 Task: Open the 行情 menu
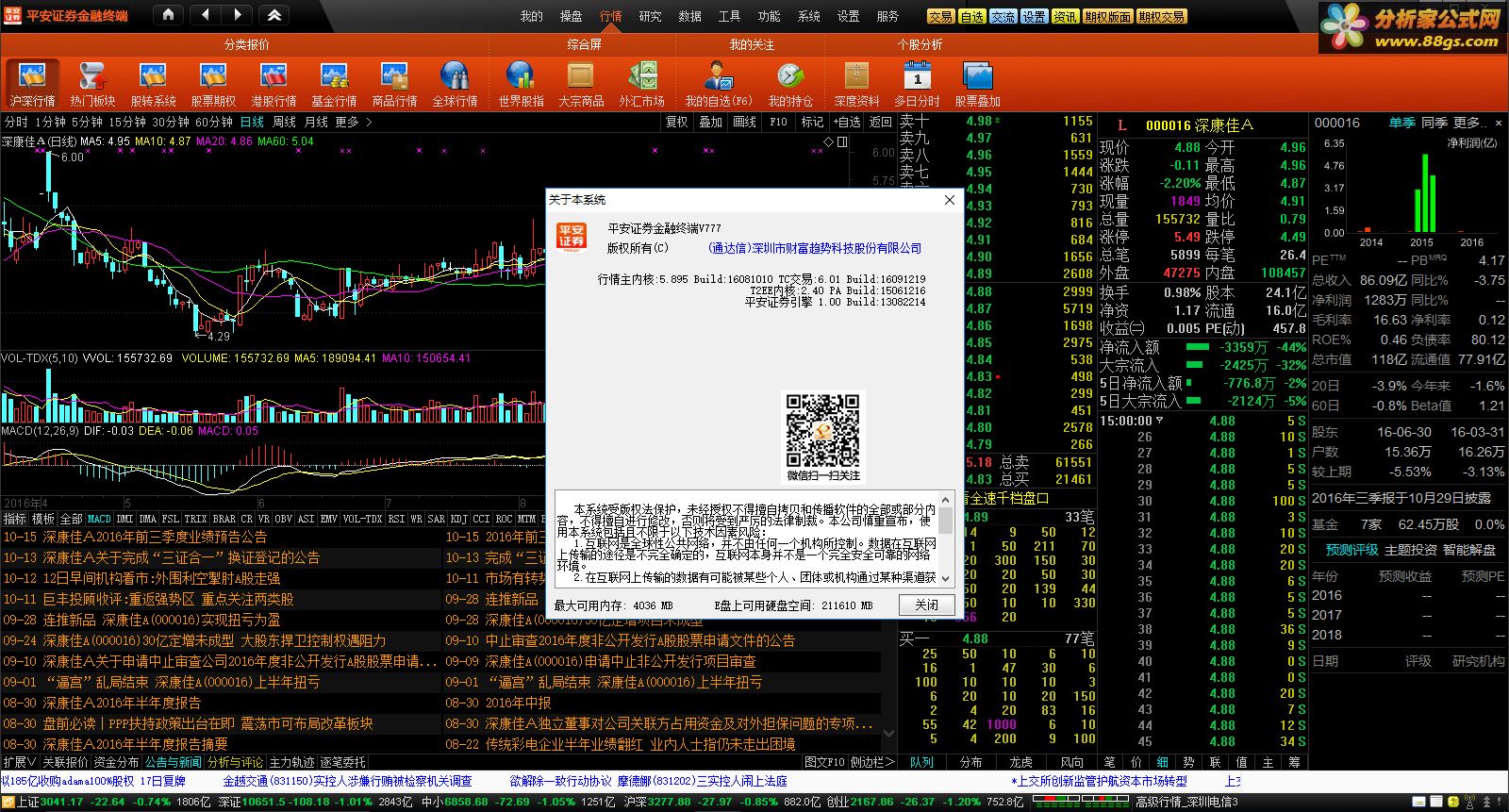(x=611, y=16)
